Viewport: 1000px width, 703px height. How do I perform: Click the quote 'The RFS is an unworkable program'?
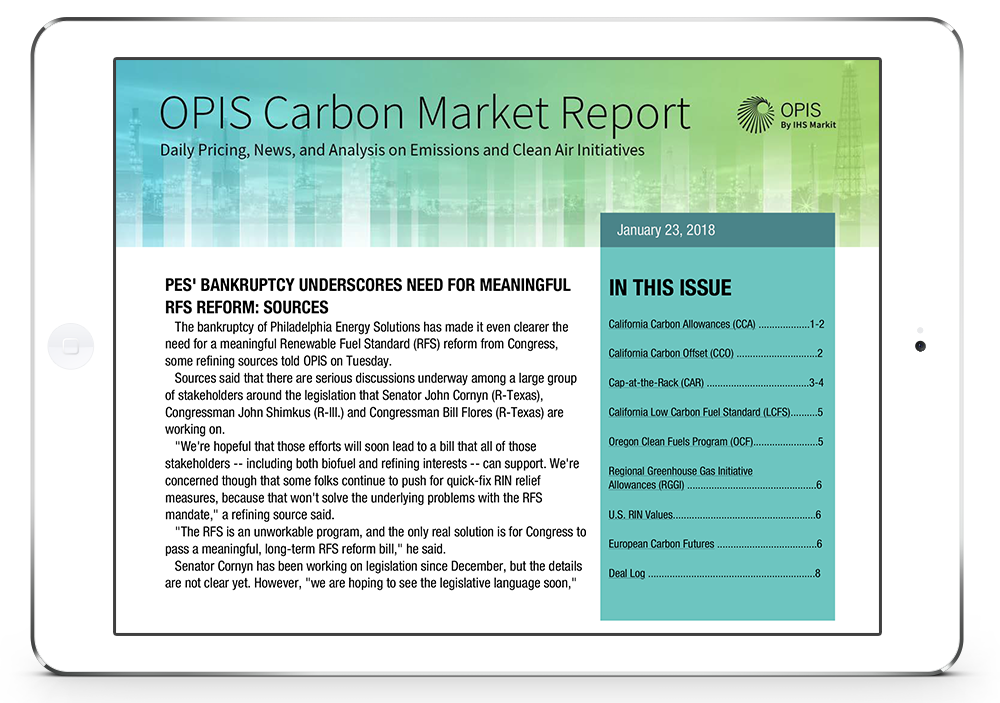[x=376, y=540]
